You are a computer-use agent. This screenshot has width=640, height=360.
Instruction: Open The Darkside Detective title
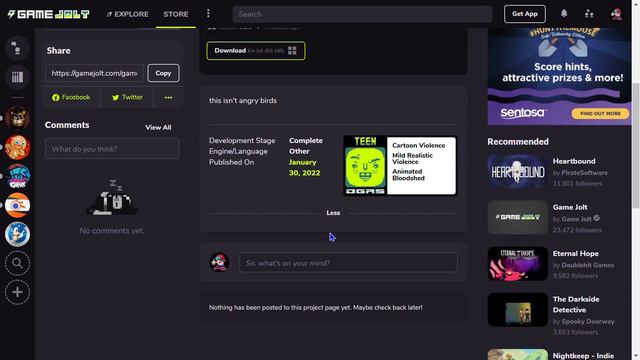[x=576, y=304]
